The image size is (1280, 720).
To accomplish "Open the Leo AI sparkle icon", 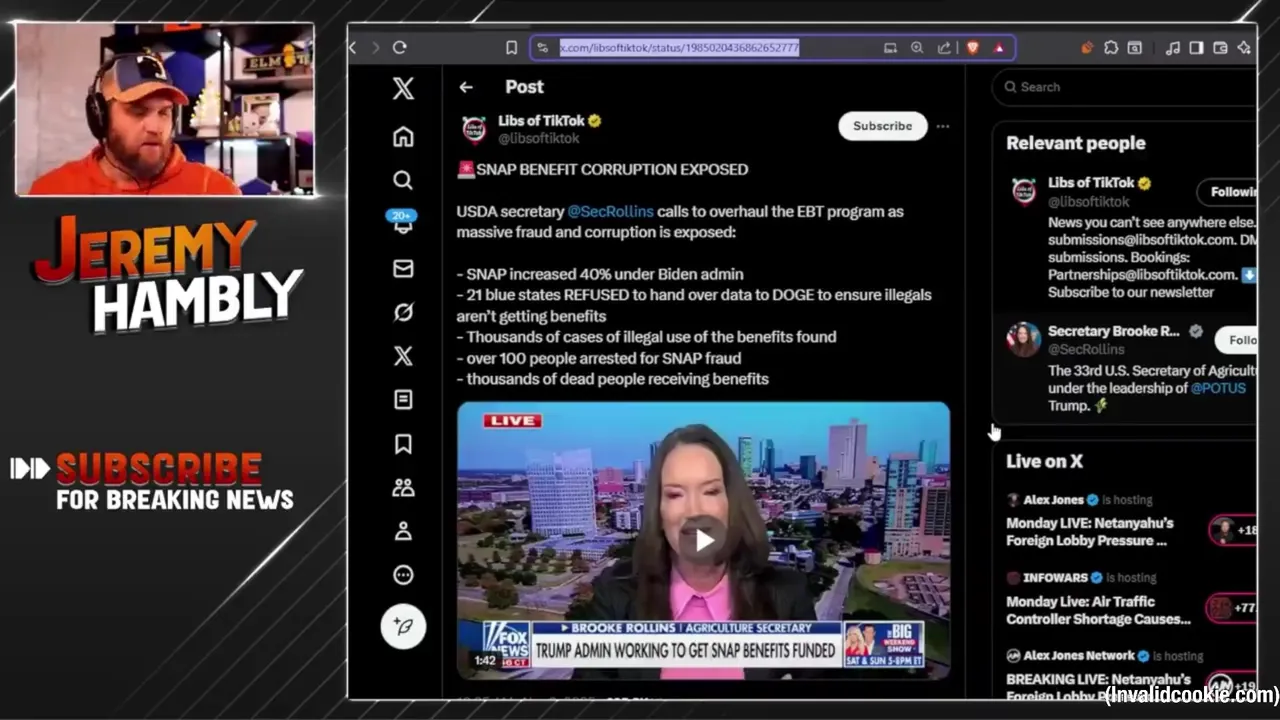I will 1244,47.
